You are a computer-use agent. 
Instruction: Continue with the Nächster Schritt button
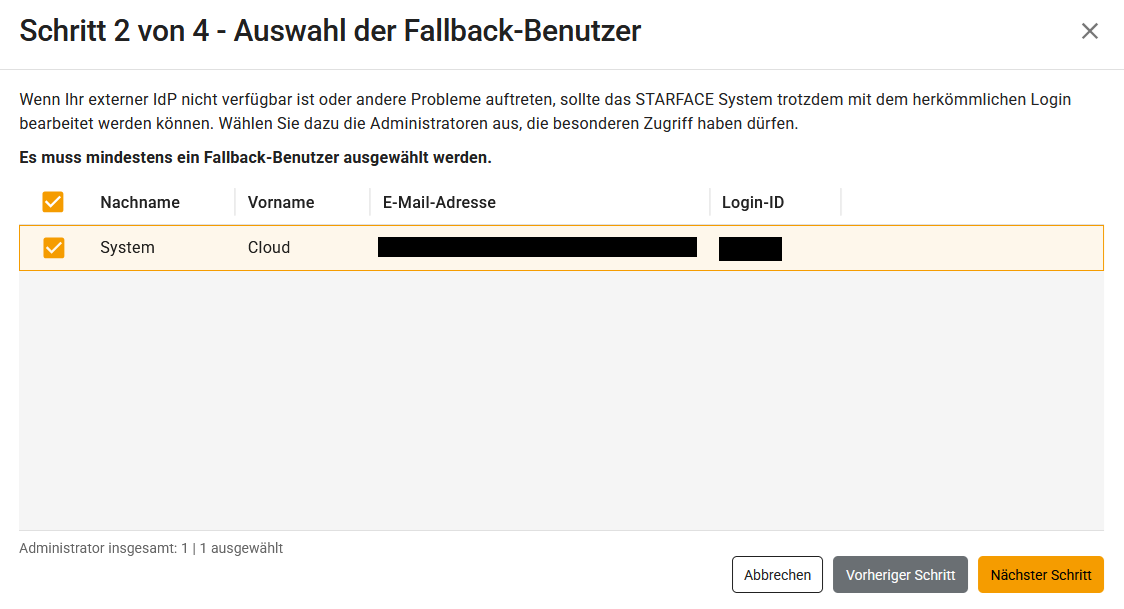(1040, 575)
